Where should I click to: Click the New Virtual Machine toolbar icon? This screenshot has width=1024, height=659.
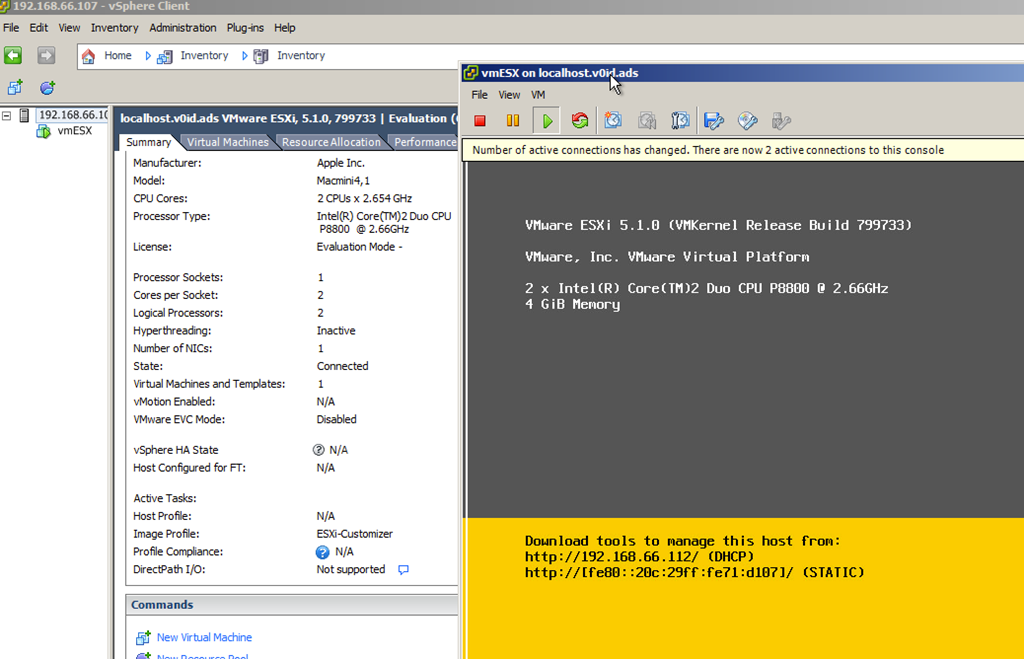15,88
